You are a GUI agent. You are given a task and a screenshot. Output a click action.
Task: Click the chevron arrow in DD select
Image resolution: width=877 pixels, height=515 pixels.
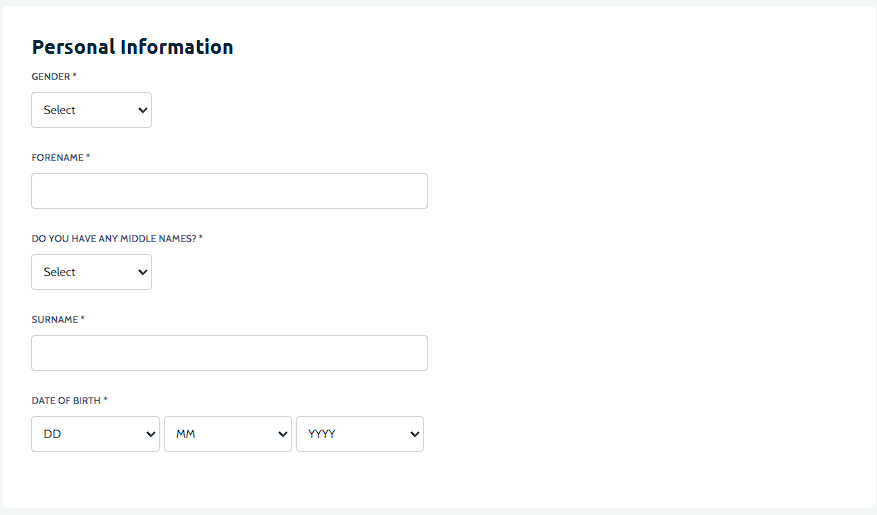click(x=151, y=434)
